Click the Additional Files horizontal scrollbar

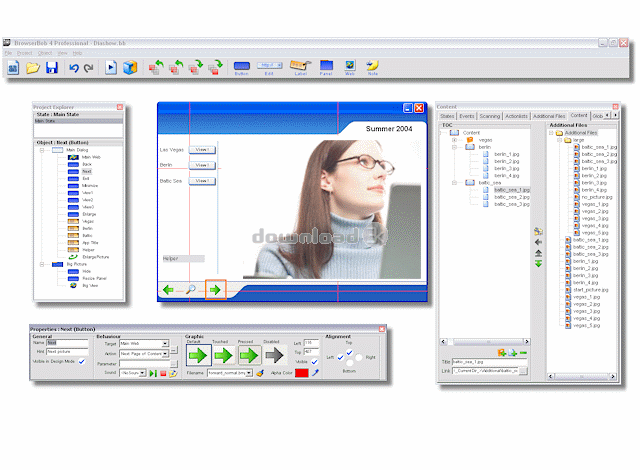(582, 376)
